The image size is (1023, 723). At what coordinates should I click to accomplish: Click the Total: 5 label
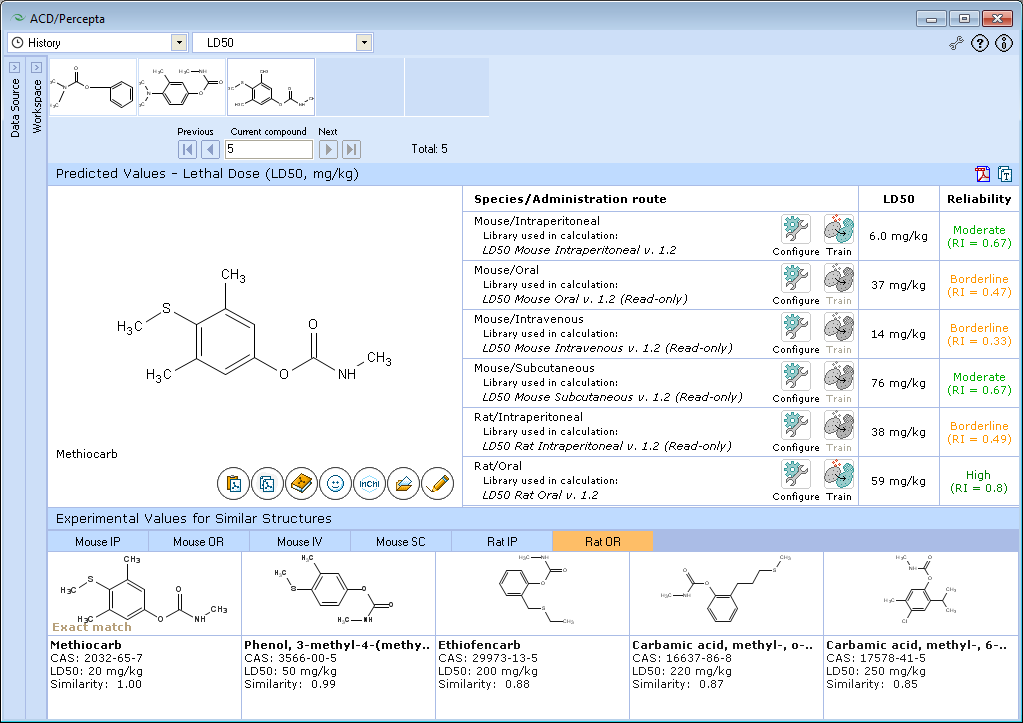(429, 149)
